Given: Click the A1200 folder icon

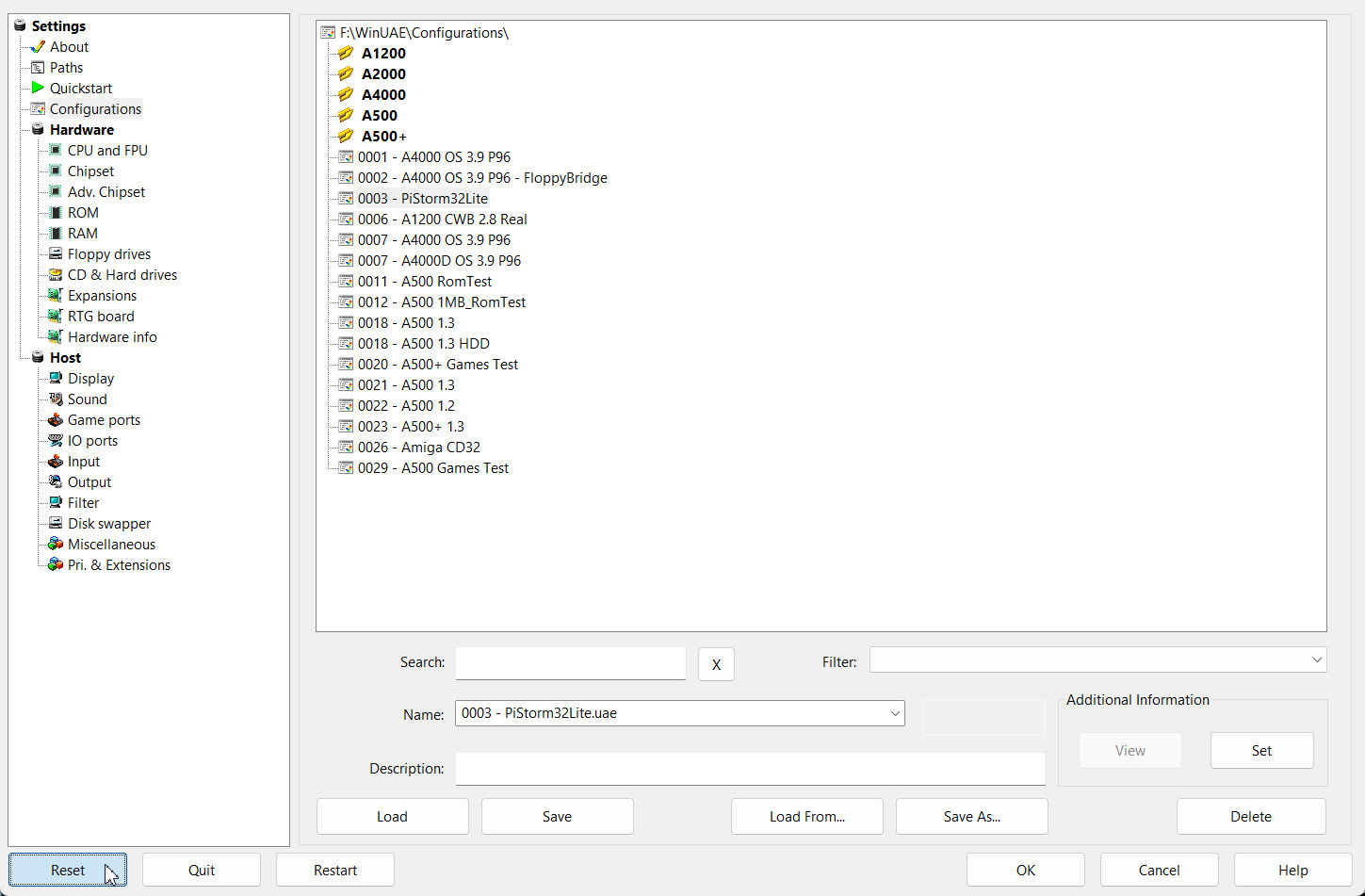Looking at the screenshot, I should tap(346, 54).
